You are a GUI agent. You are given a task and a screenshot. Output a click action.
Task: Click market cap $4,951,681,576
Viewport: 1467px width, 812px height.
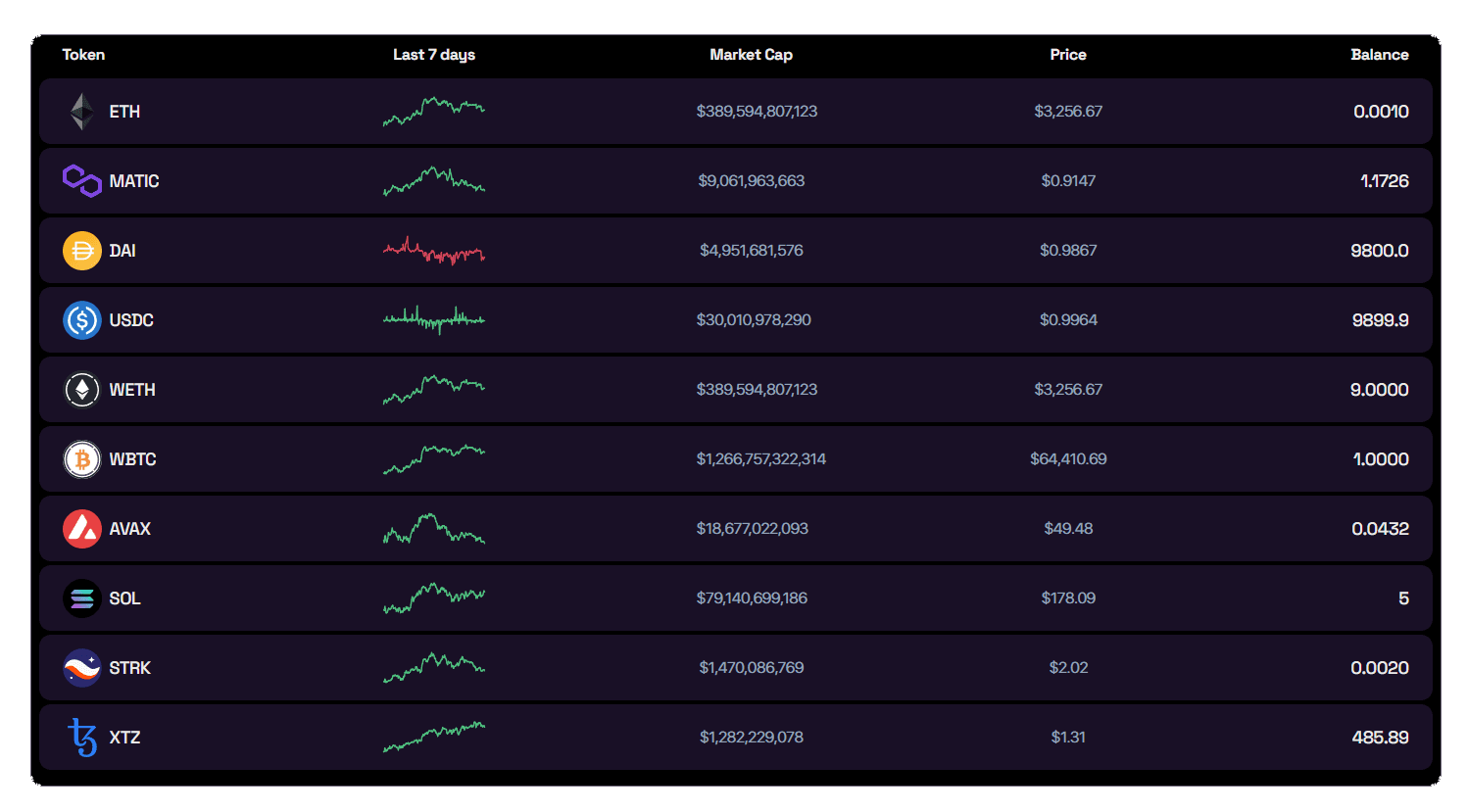pos(752,251)
